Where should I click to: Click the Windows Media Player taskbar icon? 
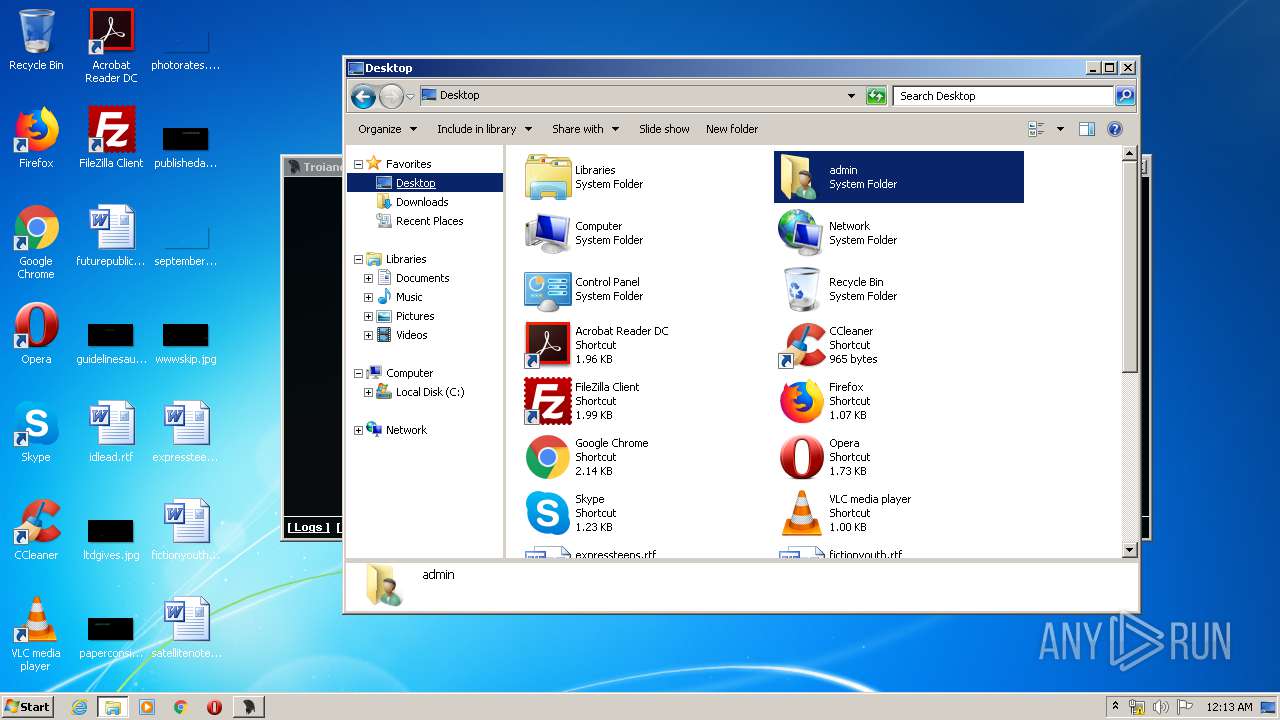[x=147, y=707]
